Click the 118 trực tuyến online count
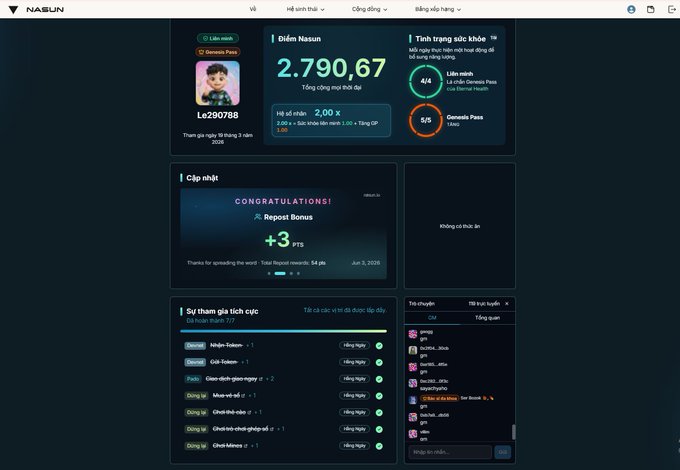The width and height of the screenshot is (680, 470). pyautogui.click(x=484, y=304)
